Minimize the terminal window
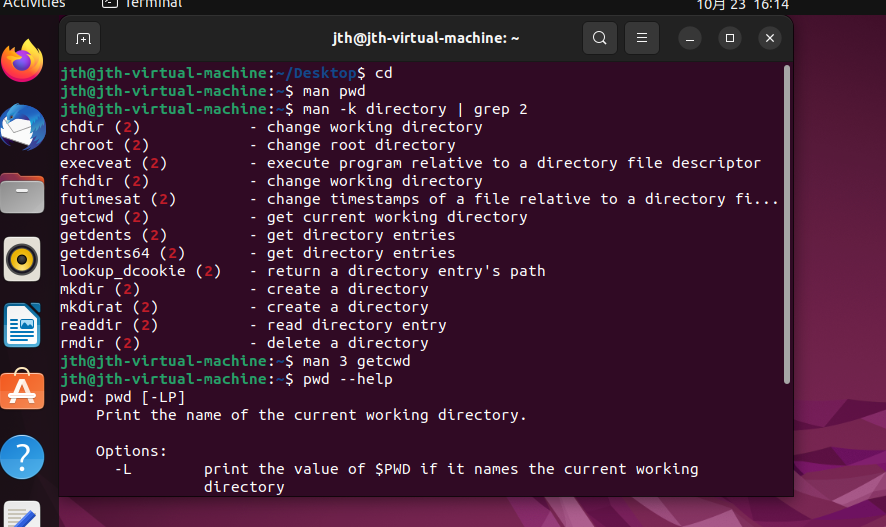Image resolution: width=886 pixels, height=527 pixels. 690,38
